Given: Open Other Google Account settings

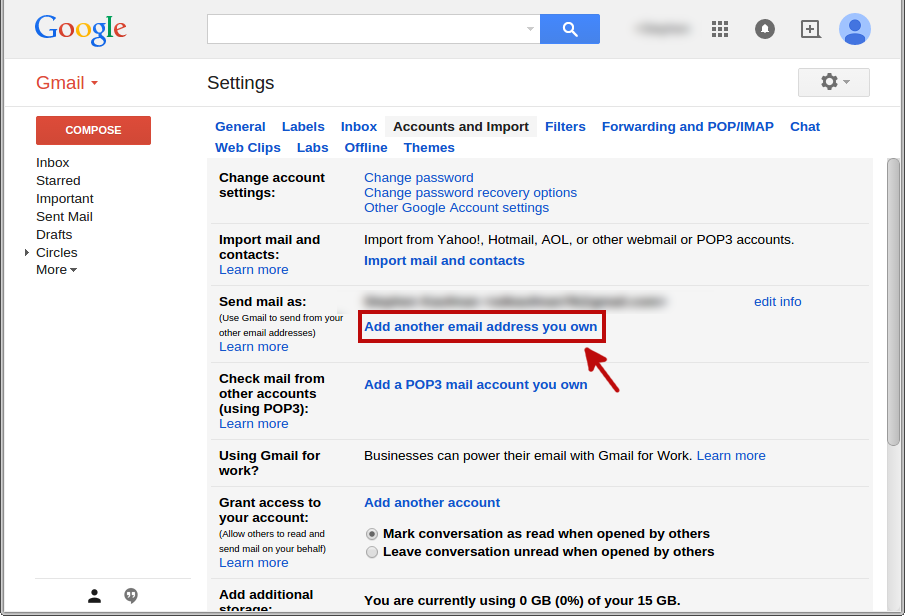Looking at the screenshot, I should coord(457,208).
